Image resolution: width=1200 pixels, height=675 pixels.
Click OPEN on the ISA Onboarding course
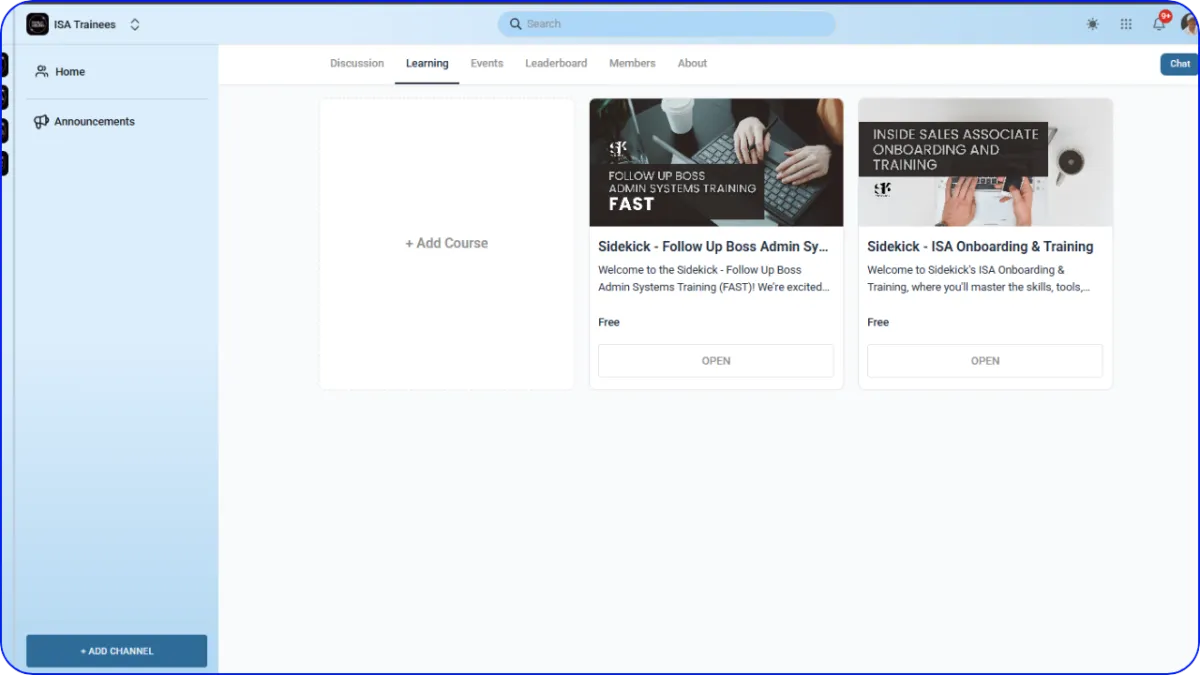tap(985, 361)
